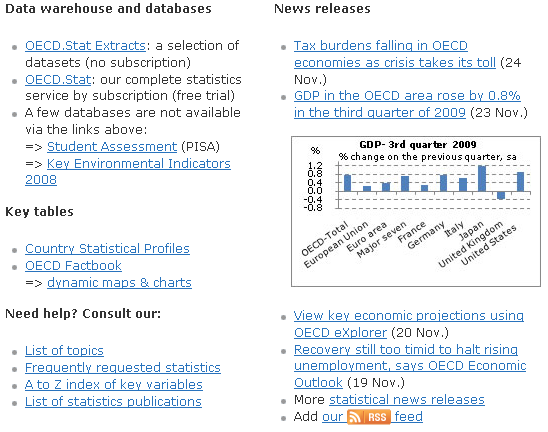Open the OECD Factbook link

coord(73,266)
